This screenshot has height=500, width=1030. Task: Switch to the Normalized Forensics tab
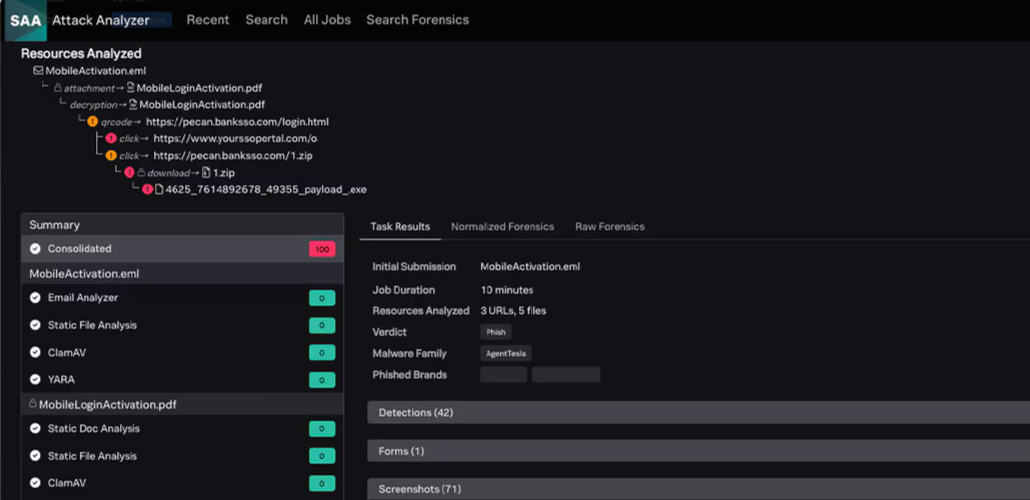(x=503, y=227)
